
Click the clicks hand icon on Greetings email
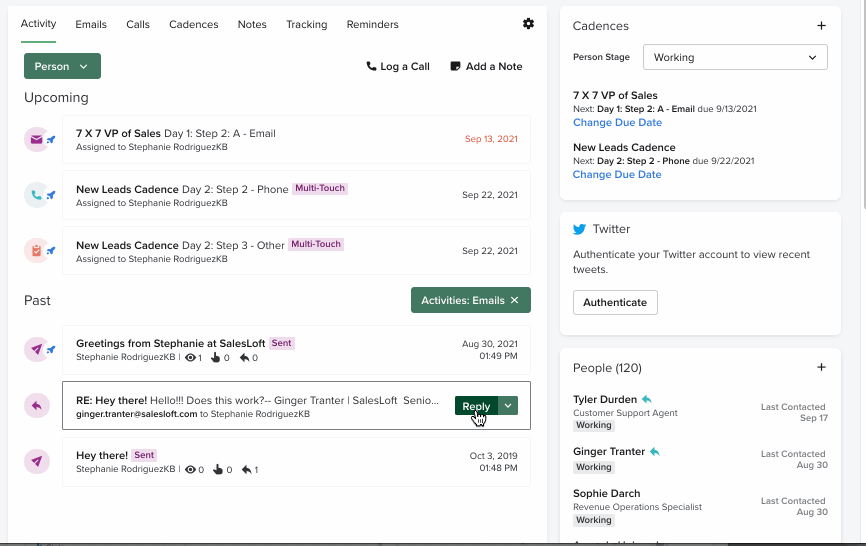point(215,358)
